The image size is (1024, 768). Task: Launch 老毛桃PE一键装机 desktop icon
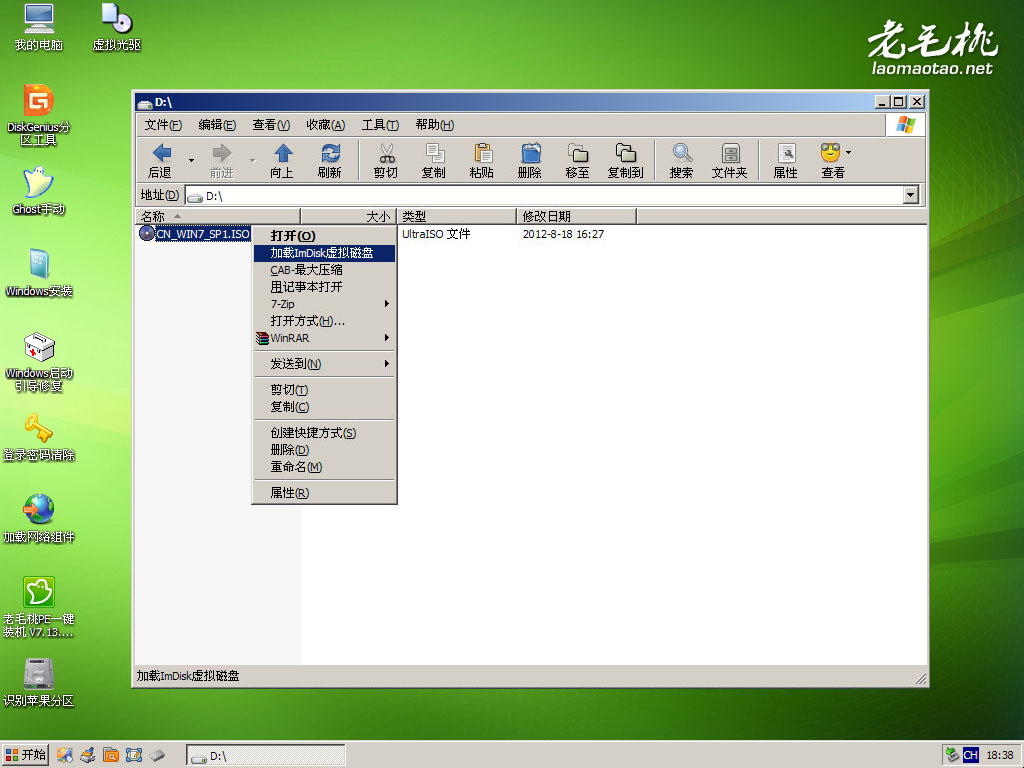[x=39, y=607]
